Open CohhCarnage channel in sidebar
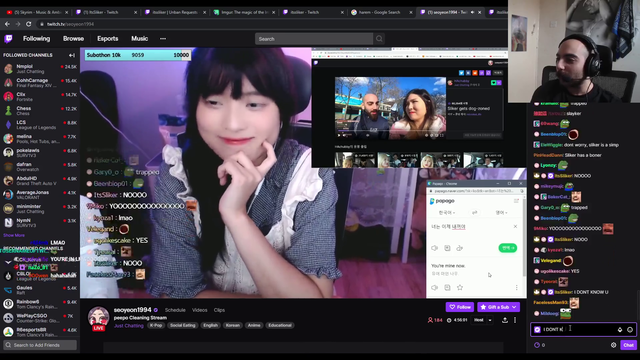640x360 pixels. click(x=40, y=83)
